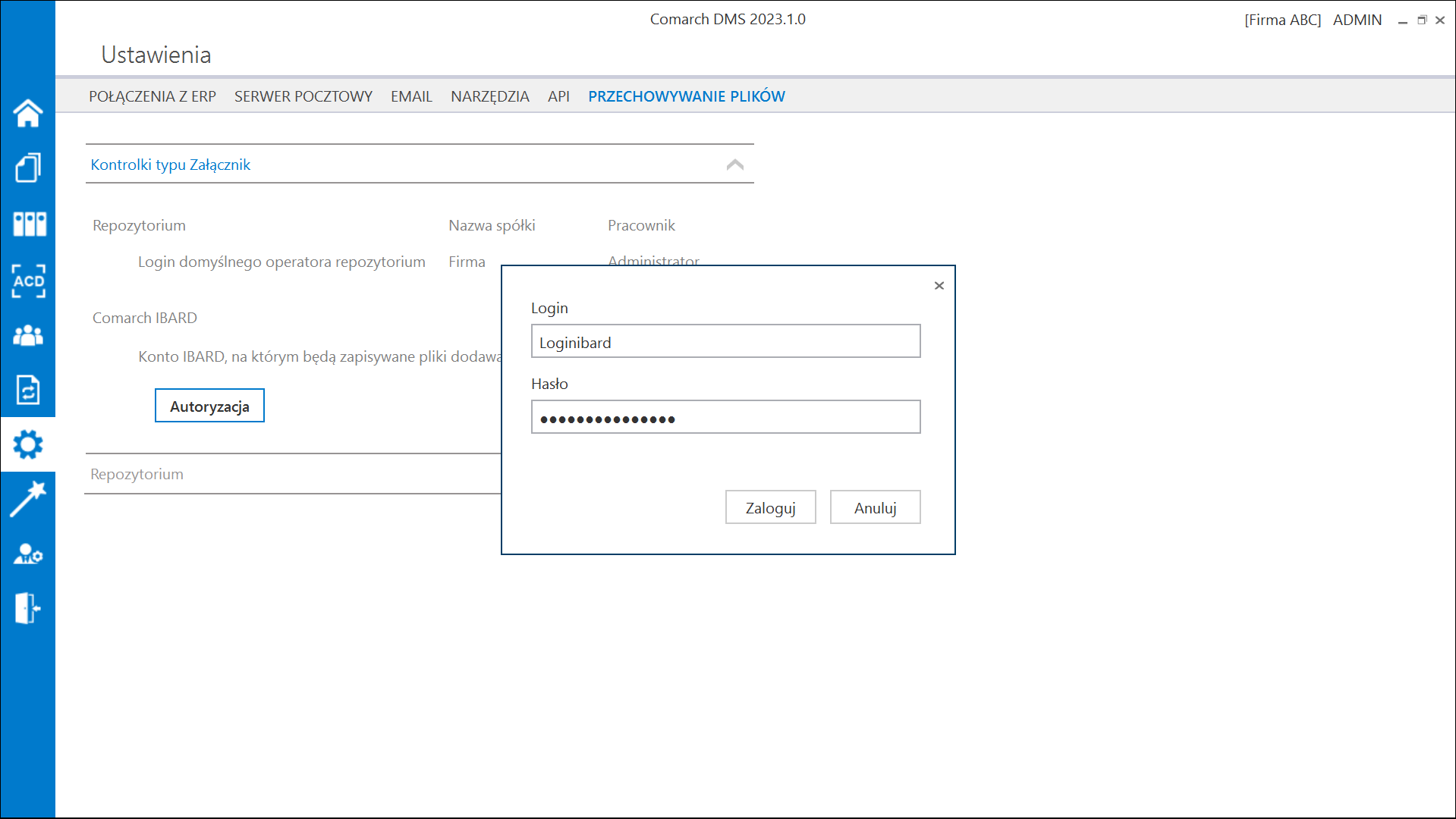The height and width of the screenshot is (819, 1456).
Task: Select the Hasło password field
Action: 725,417
